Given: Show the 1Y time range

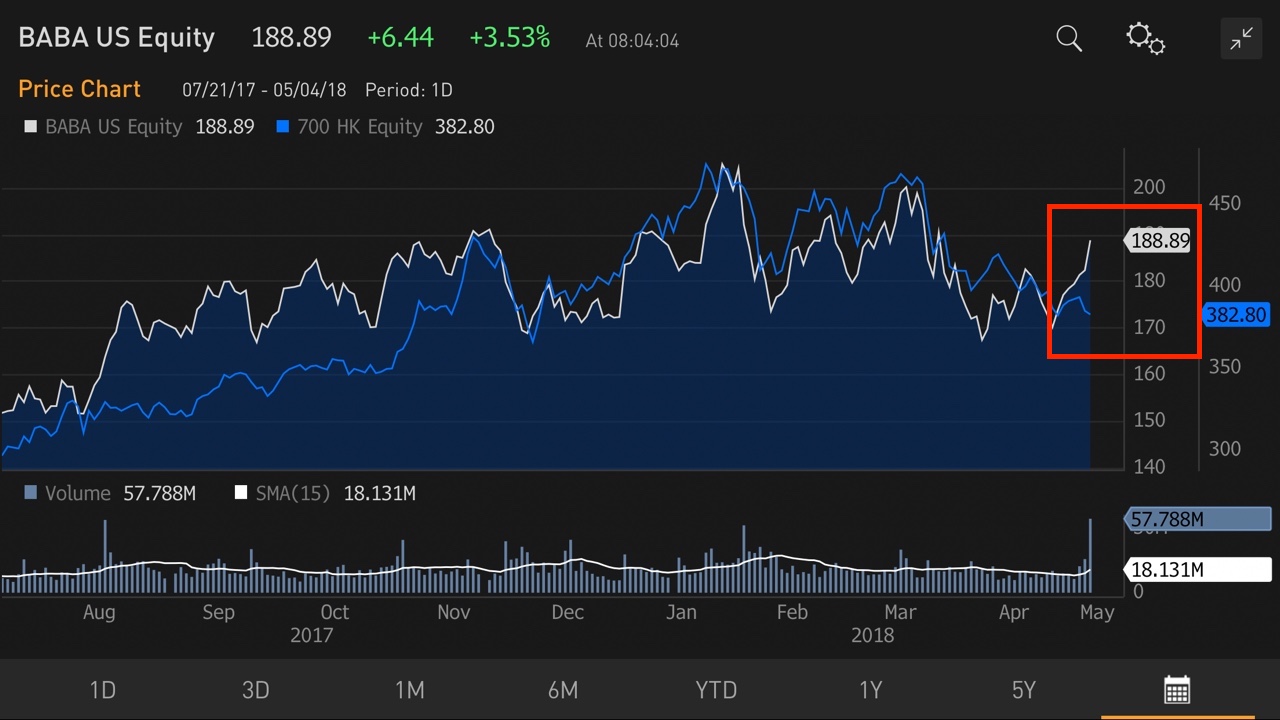Looking at the screenshot, I should point(870,690).
